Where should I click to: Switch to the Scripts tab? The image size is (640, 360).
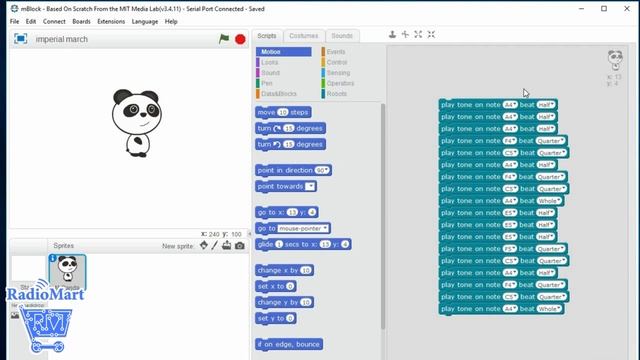(x=267, y=36)
